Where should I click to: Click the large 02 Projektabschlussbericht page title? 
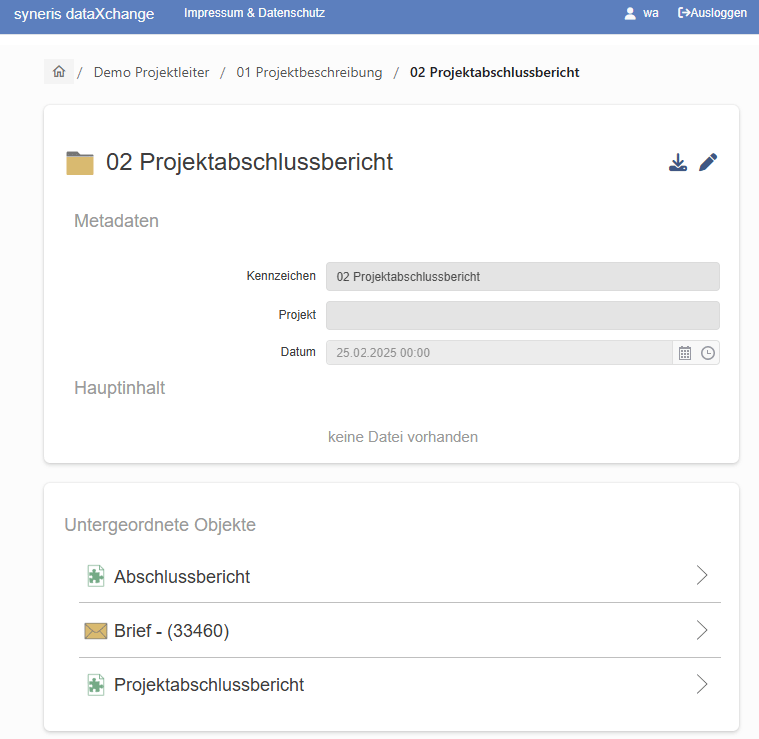[x=249, y=162]
